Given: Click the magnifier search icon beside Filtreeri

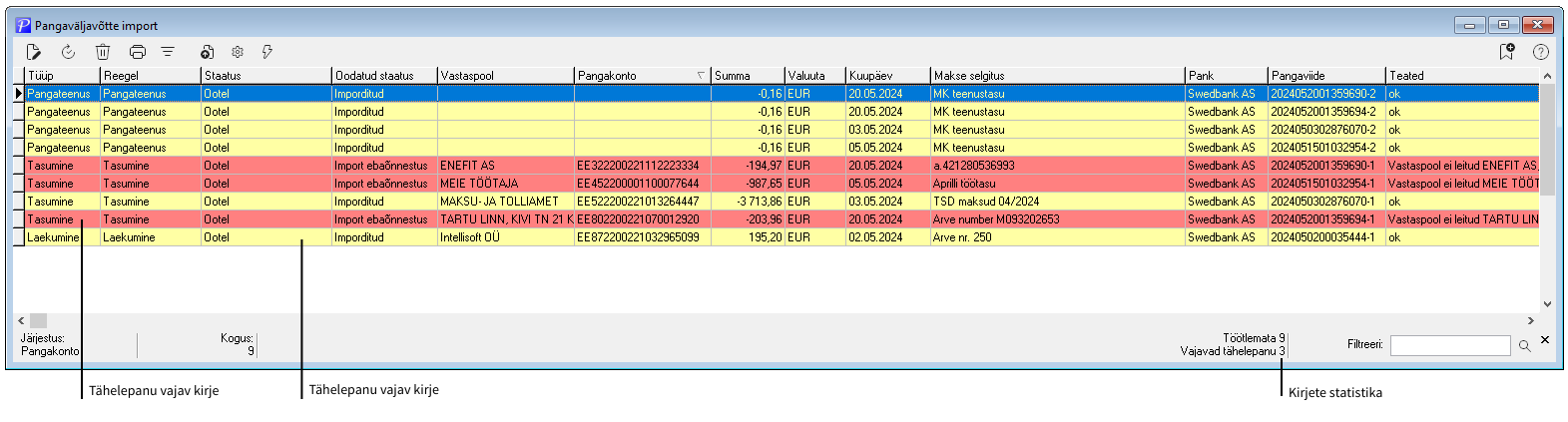Looking at the screenshot, I should pyautogui.click(x=1524, y=345).
